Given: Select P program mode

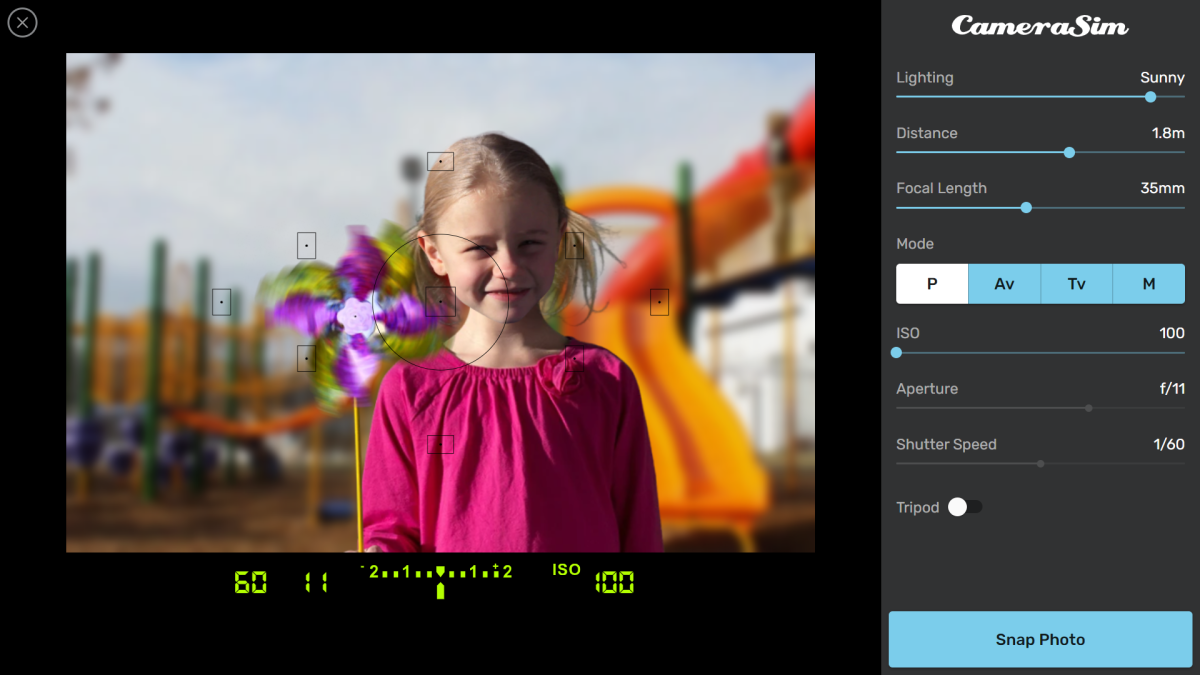Looking at the screenshot, I should [932, 284].
